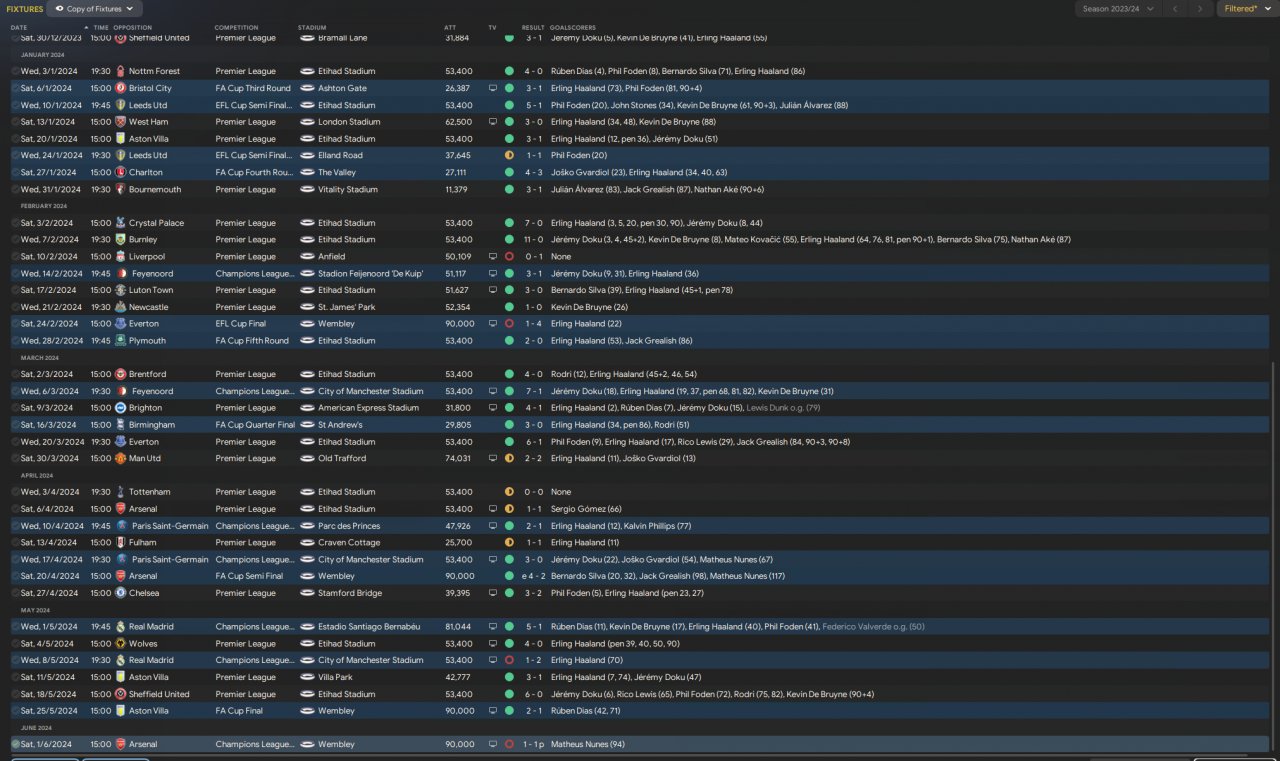Click the Burnley club badge
Screen dimensions: 1280x761
pos(121,240)
